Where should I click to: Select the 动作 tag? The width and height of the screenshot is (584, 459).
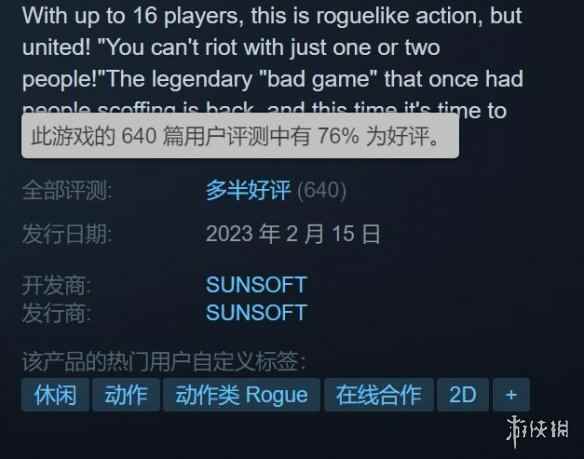click(x=126, y=395)
